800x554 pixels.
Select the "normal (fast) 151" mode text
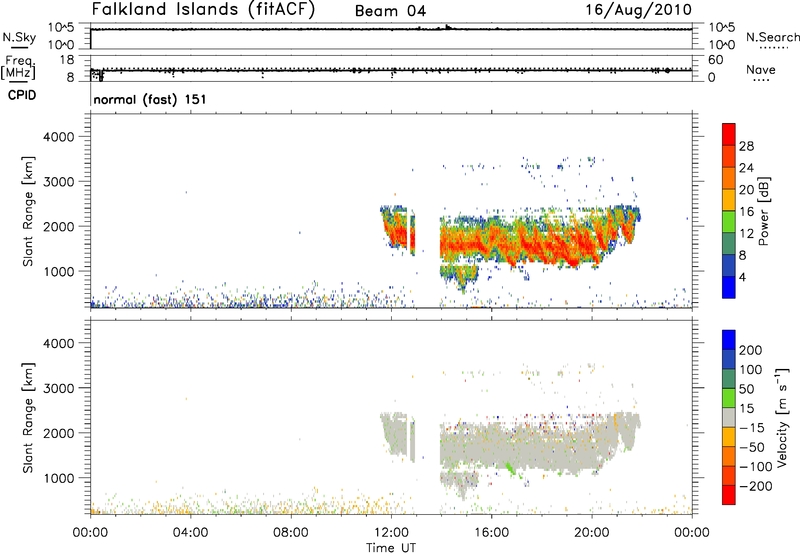pos(150,99)
